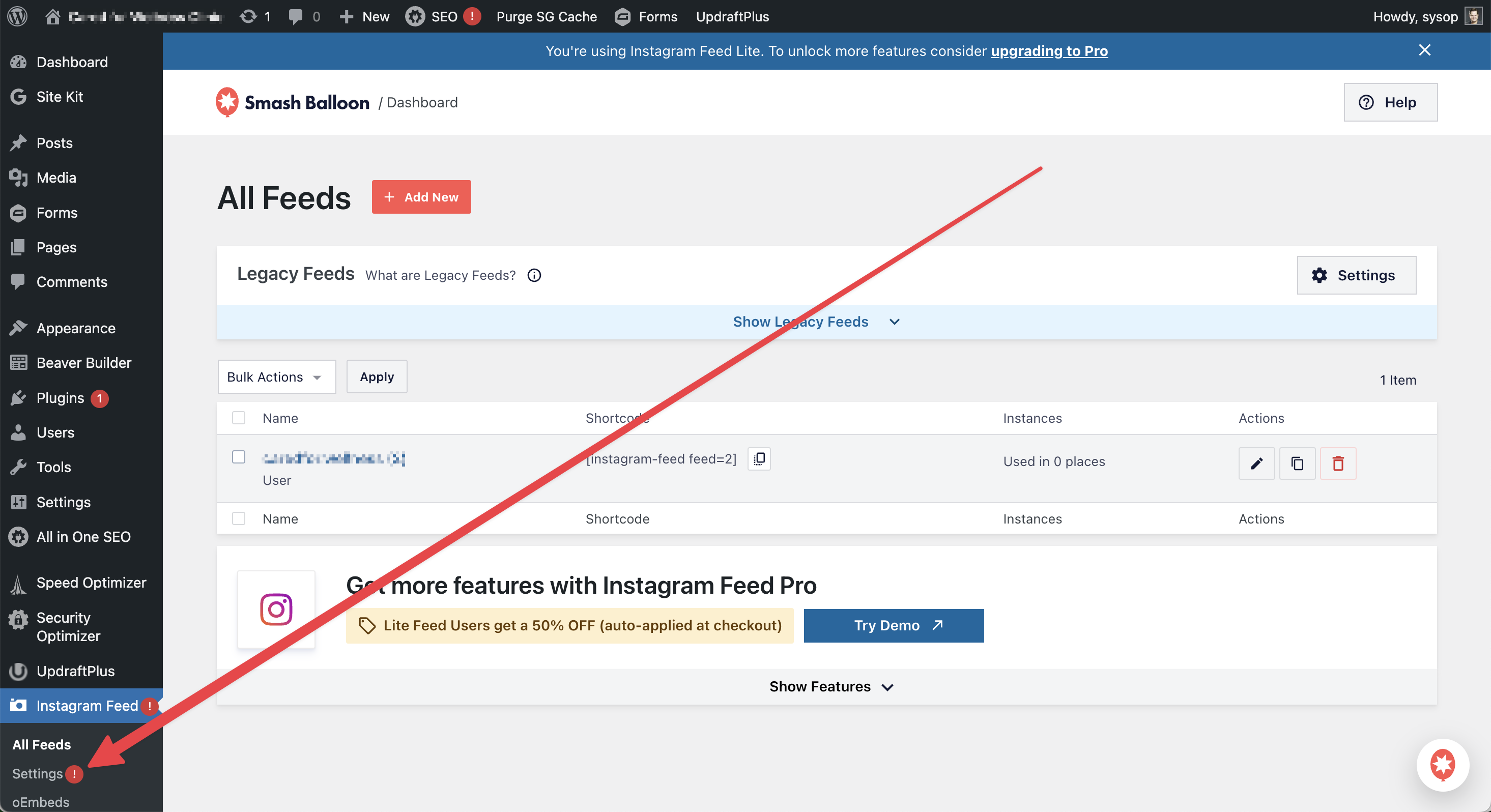Open UpdraftPlus in the admin bar
The height and width of the screenshot is (812, 1491).
point(732,16)
